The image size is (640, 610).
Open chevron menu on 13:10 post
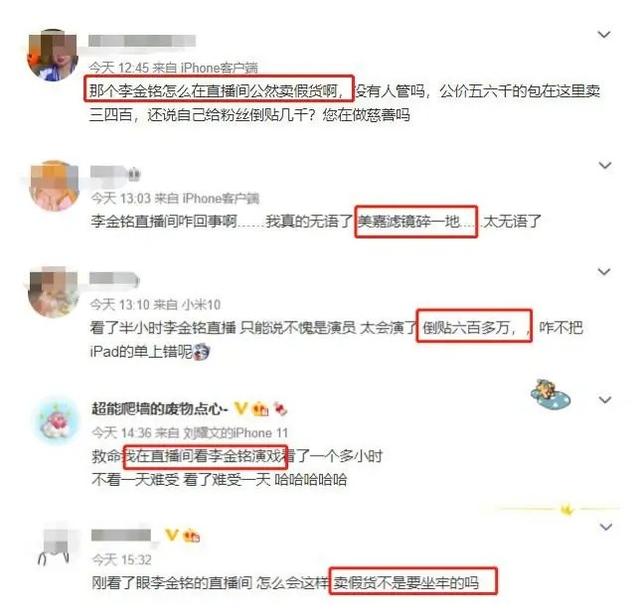[x=604, y=272]
